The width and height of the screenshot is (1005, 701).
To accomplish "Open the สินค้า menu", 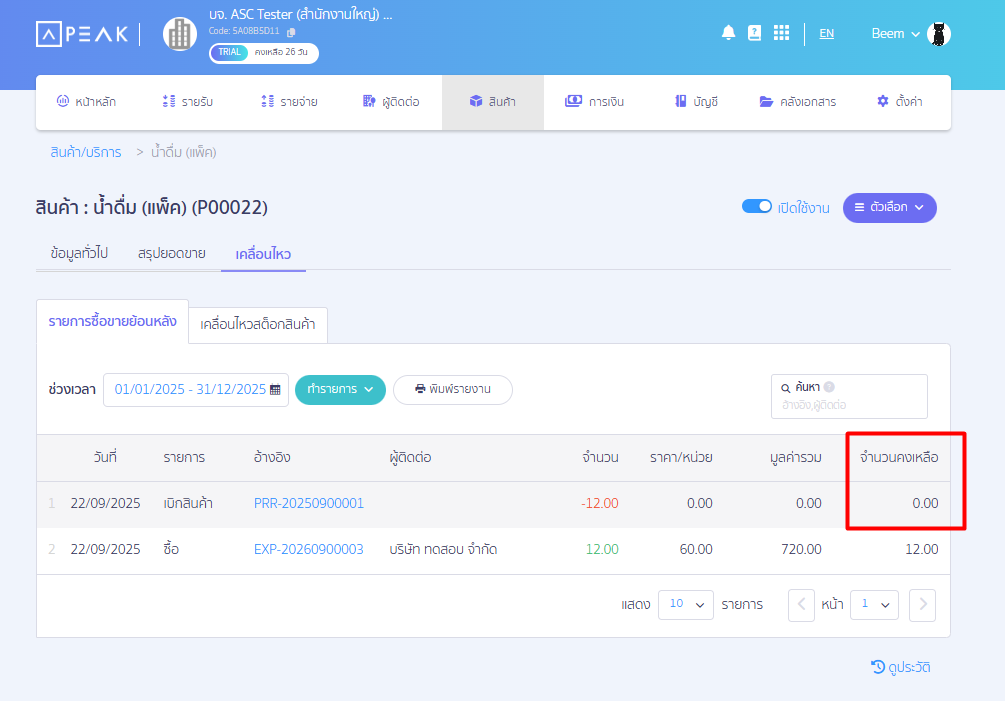I will pos(493,103).
